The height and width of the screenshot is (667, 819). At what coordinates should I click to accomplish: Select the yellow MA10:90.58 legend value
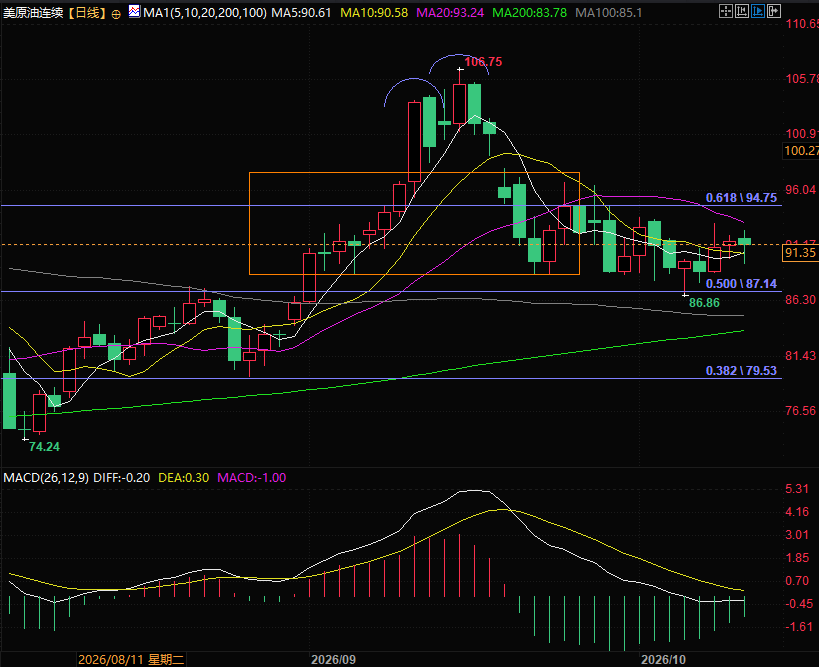point(374,13)
